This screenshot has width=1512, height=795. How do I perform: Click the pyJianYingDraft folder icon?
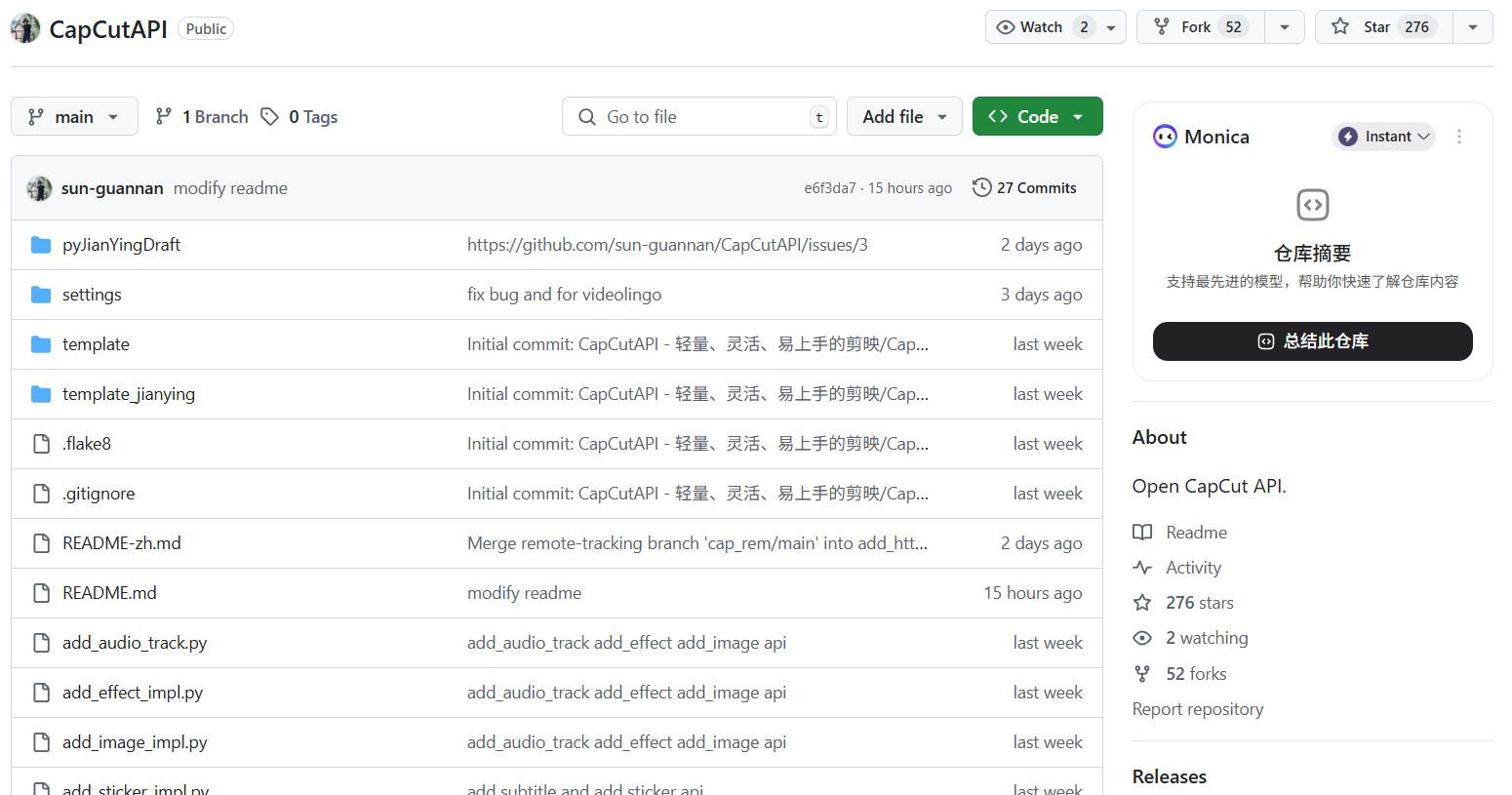(41, 245)
